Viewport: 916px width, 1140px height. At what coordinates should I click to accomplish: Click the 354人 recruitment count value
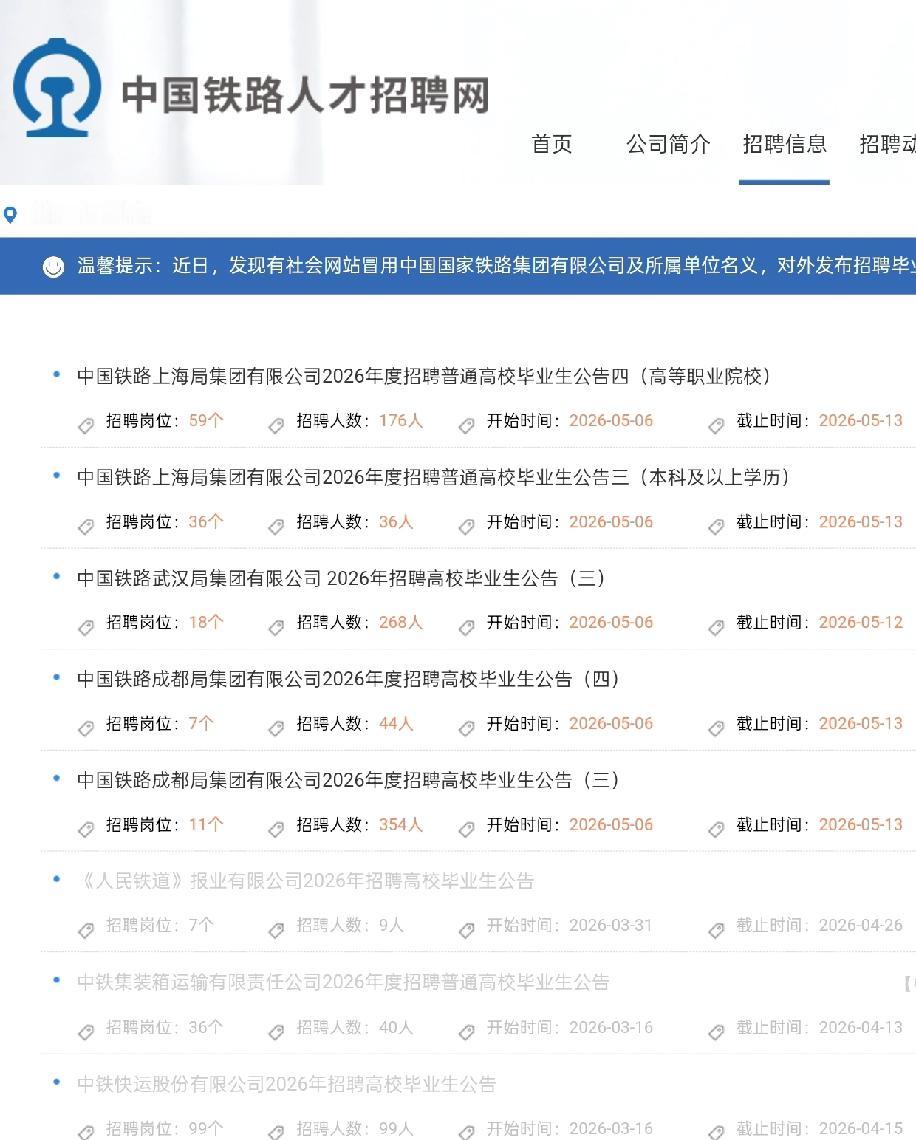tap(401, 824)
